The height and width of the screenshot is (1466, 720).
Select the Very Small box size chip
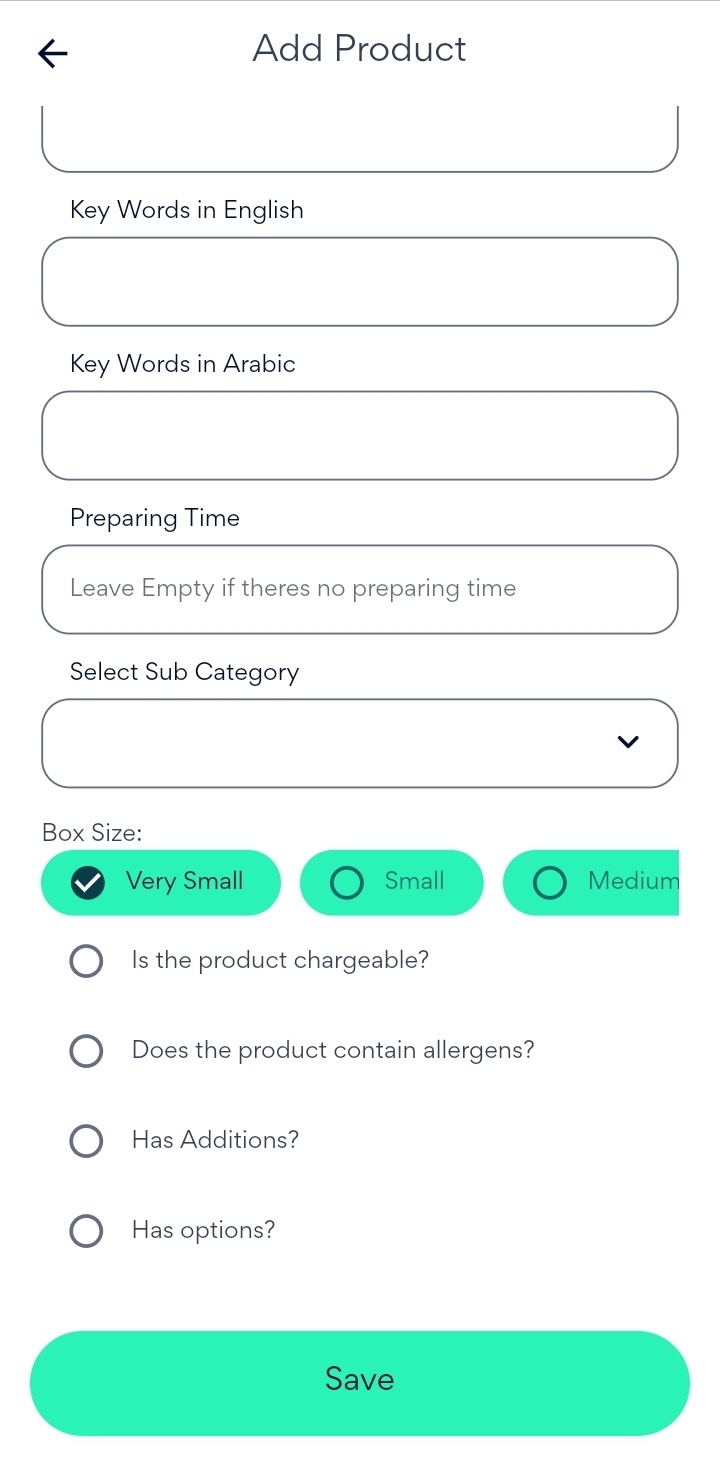(162, 882)
